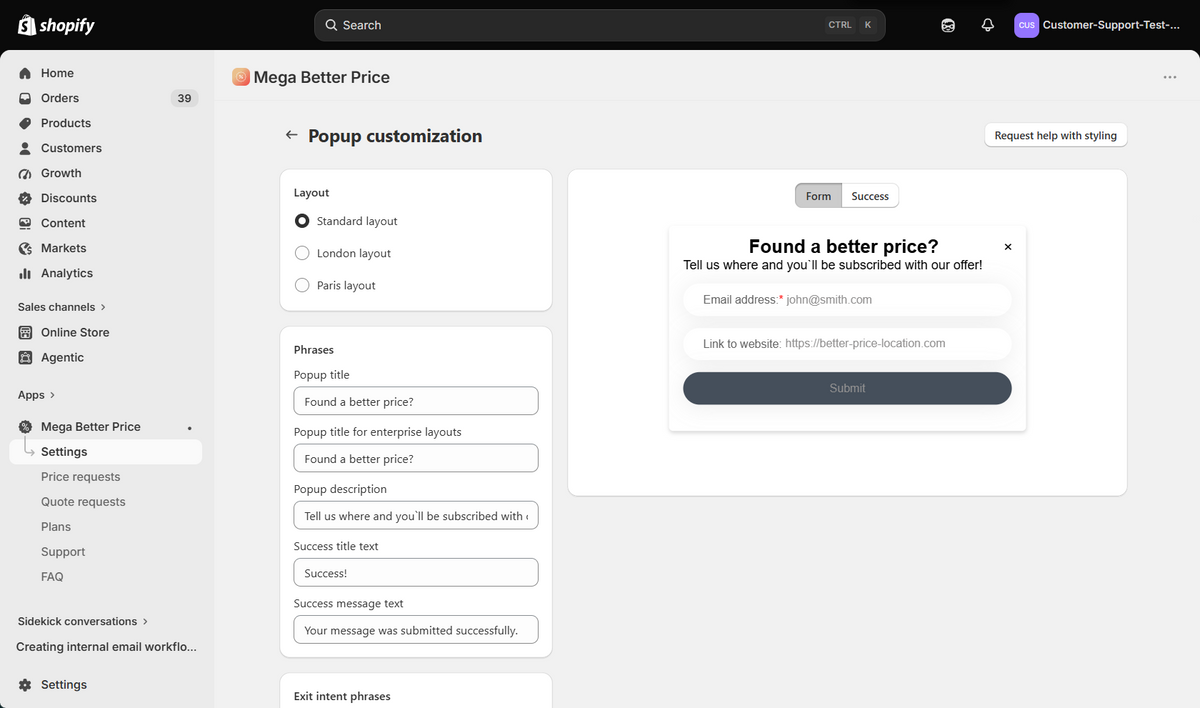The height and width of the screenshot is (708, 1200).
Task: Open Plans in the app menu
Action: tap(56, 527)
